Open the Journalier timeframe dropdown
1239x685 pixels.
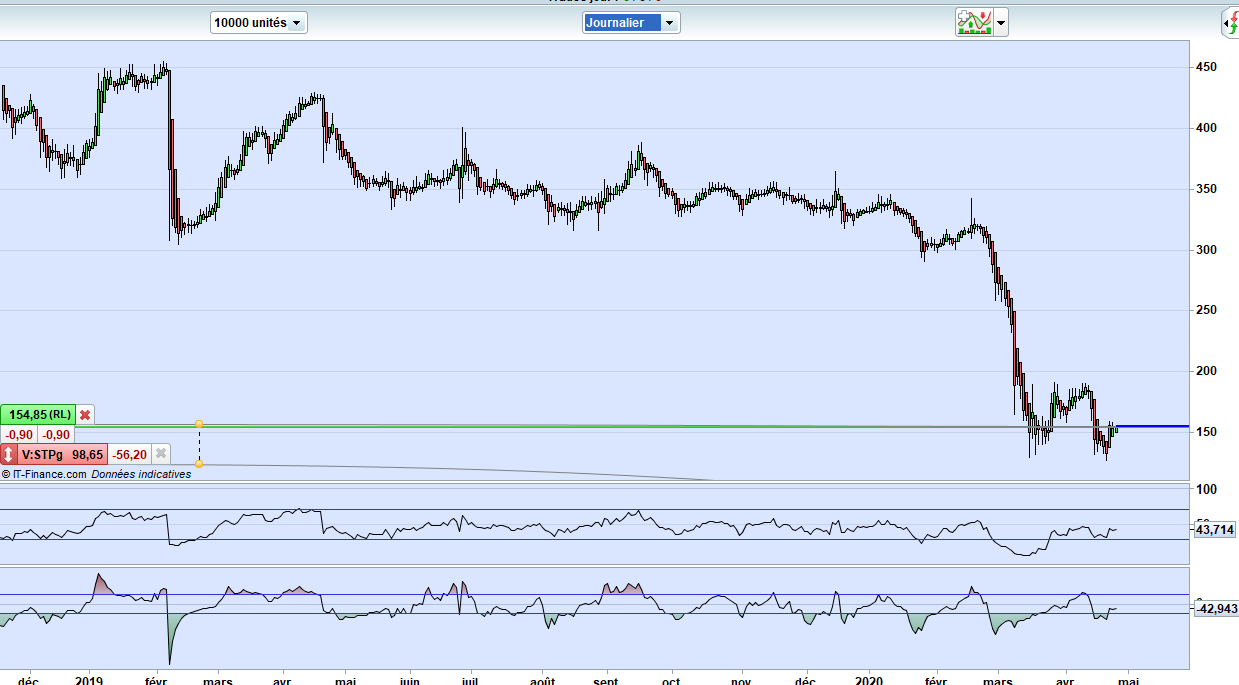coord(631,23)
